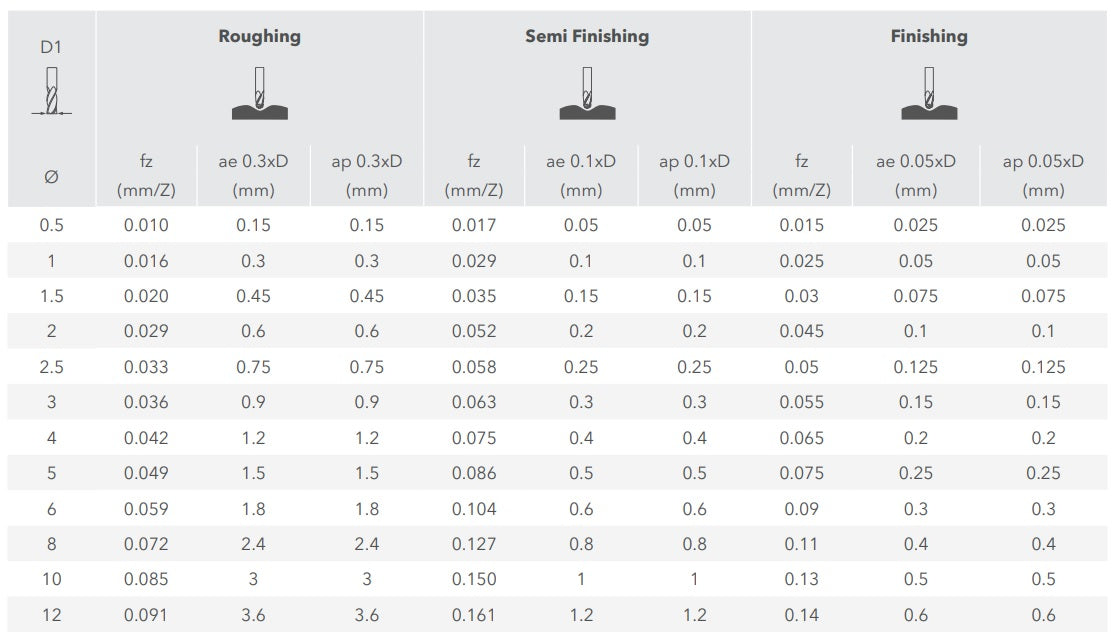Viewport: 1118px width, 640px height.
Task: Click semi finishing fz value 0.150
Action: click(474, 579)
